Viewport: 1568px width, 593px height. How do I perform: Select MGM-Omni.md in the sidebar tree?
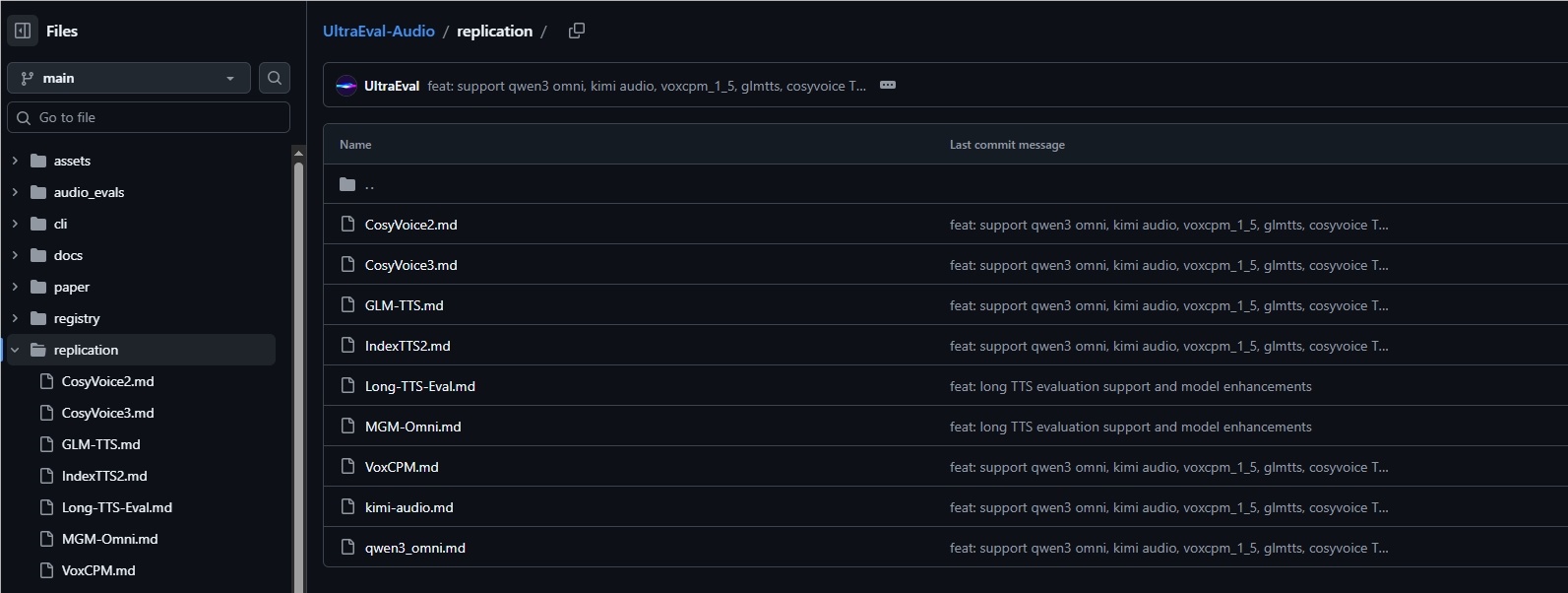pos(109,539)
